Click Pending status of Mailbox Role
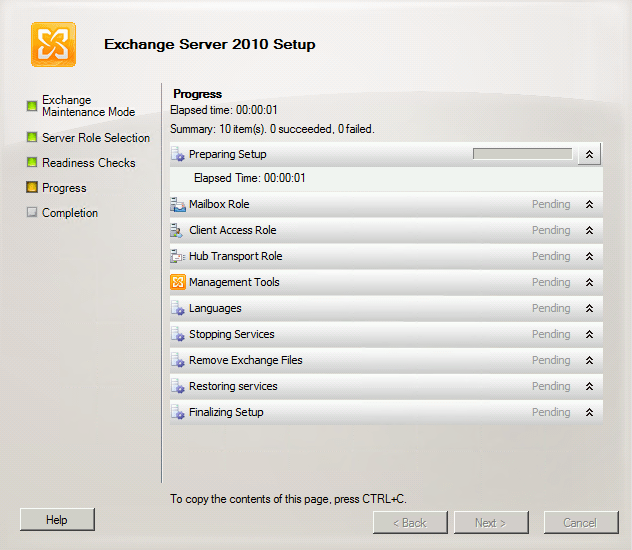This screenshot has width=632, height=550. [551, 204]
